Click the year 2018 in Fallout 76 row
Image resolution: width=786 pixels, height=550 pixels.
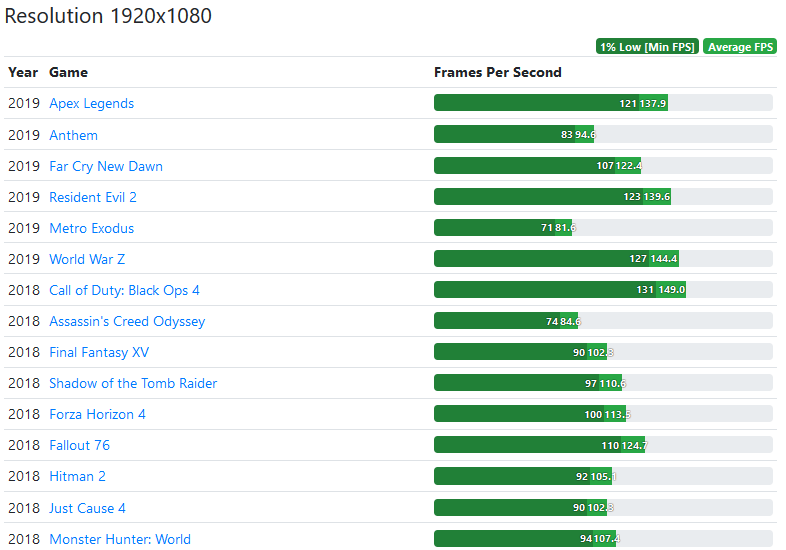click(24, 445)
